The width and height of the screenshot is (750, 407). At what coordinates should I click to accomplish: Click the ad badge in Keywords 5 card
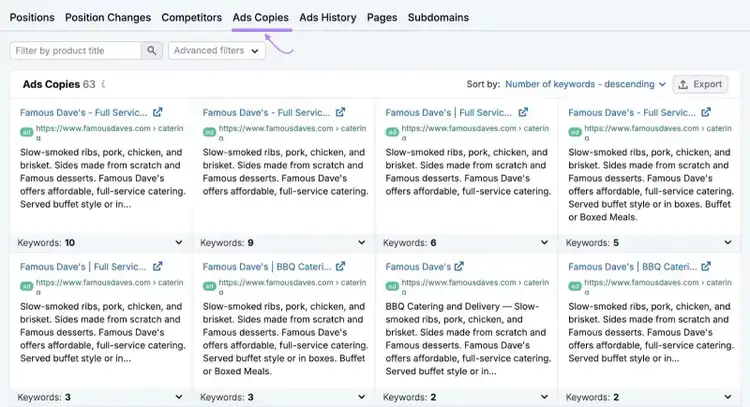point(574,132)
